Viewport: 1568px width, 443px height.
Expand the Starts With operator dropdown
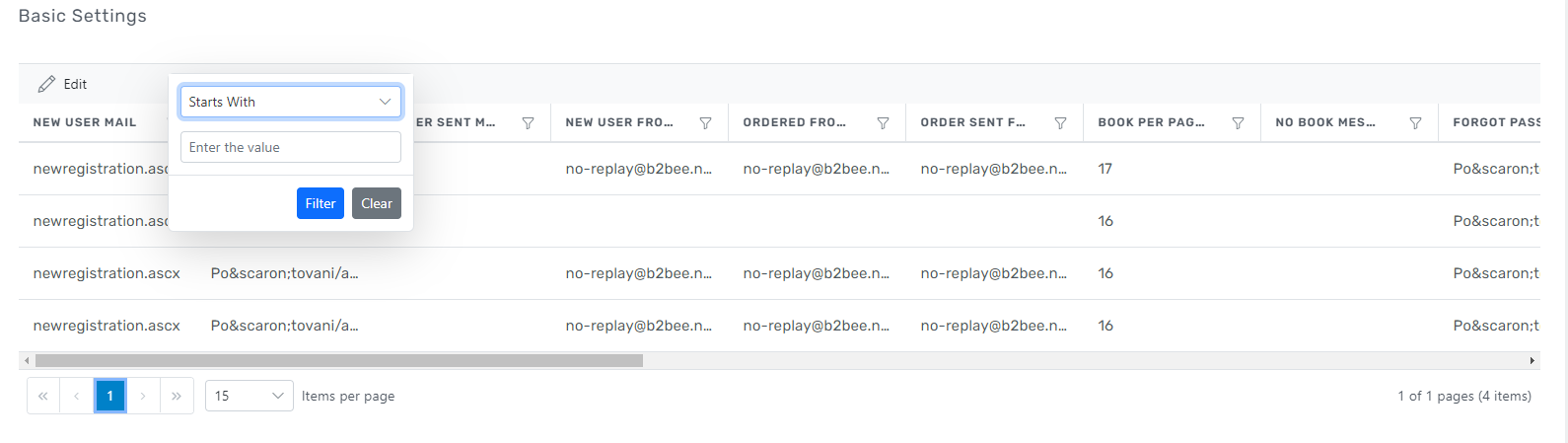(x=291, y=102)
